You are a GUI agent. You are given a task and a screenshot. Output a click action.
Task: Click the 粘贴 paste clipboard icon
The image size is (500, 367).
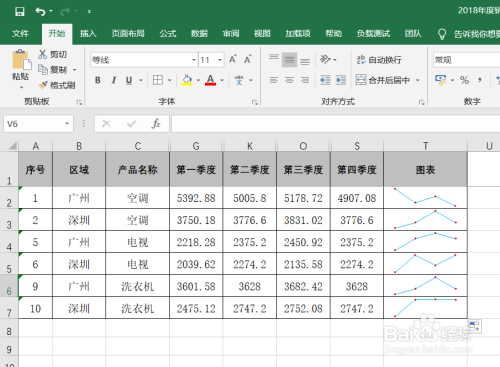pyautogui.click(x=21, y=60)
